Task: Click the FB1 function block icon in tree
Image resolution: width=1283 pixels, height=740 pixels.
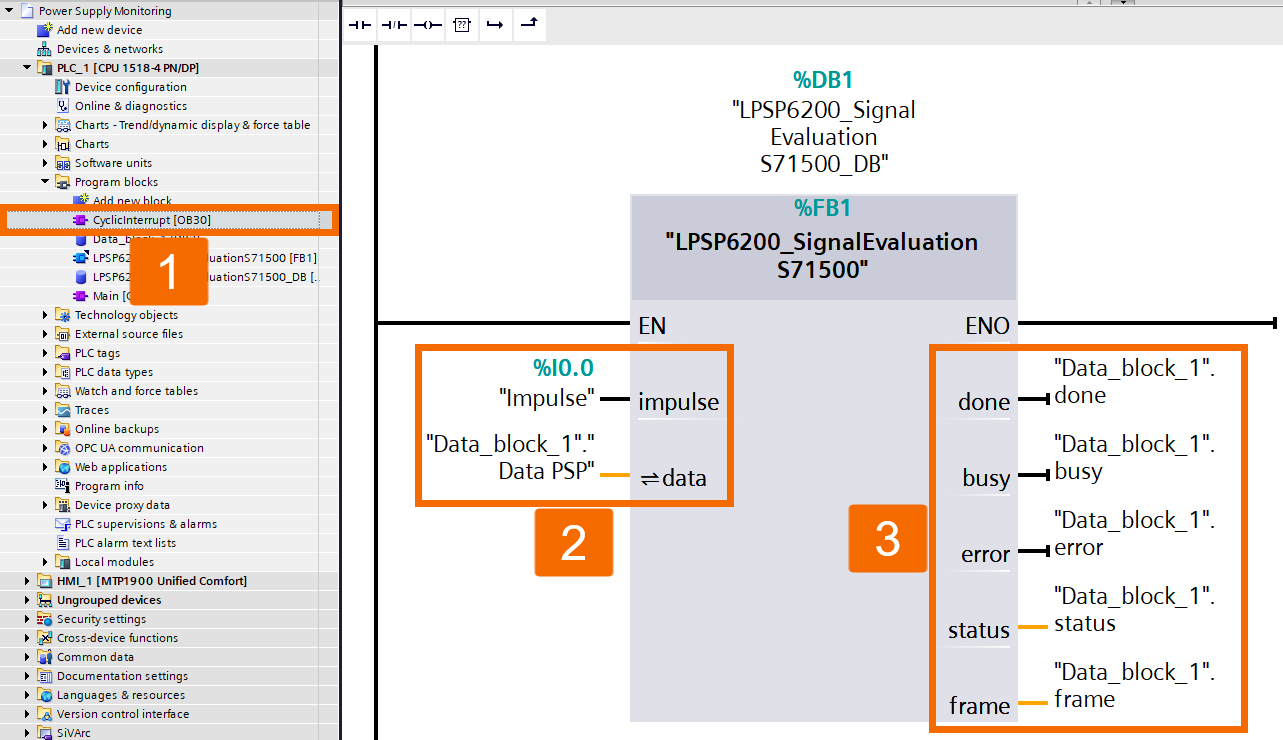Action: tap(80, 258)
